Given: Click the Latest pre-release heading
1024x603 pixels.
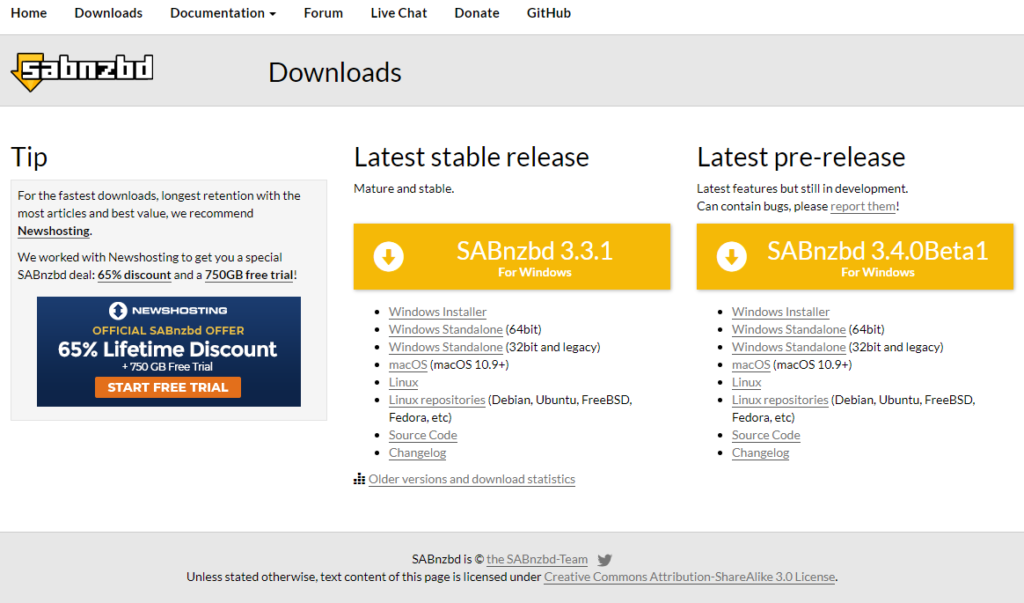Looking at the screenshot, I should click(x=801, y=157).
